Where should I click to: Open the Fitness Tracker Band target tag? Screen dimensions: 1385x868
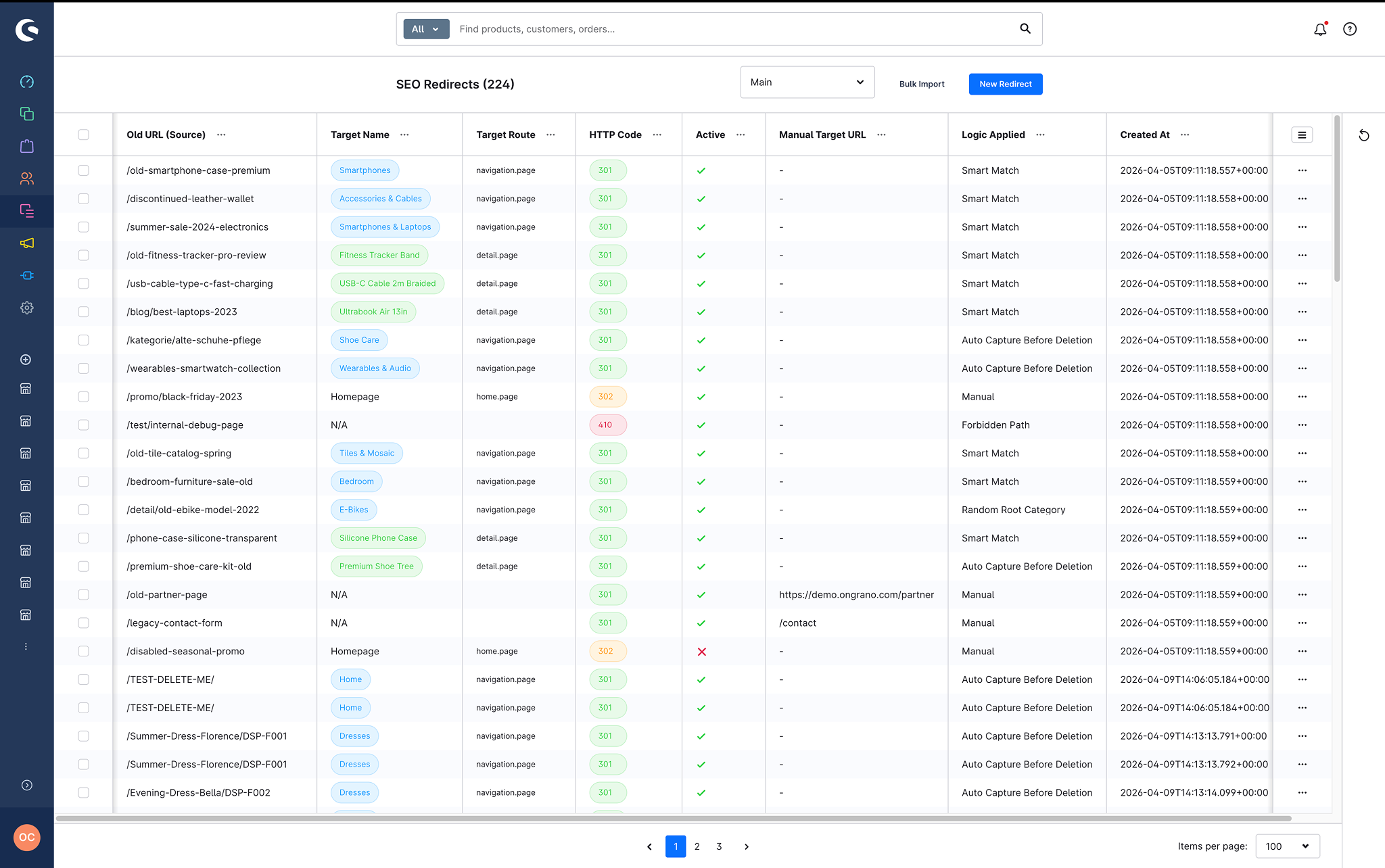click(x=379, y=256)
